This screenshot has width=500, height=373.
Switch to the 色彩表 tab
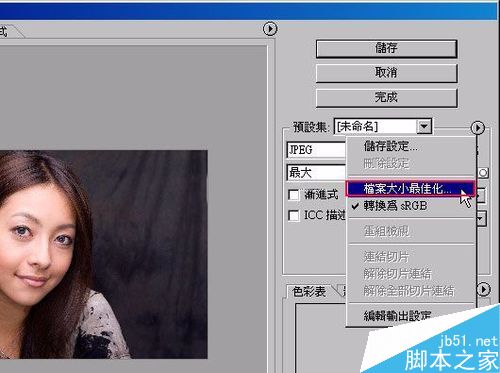[309, 292]
